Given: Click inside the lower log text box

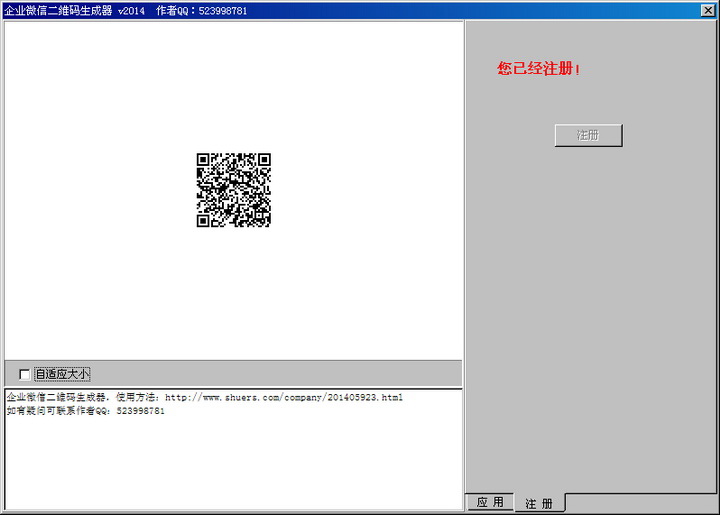Looking at the screenshot, I should (x=233, y=449).
